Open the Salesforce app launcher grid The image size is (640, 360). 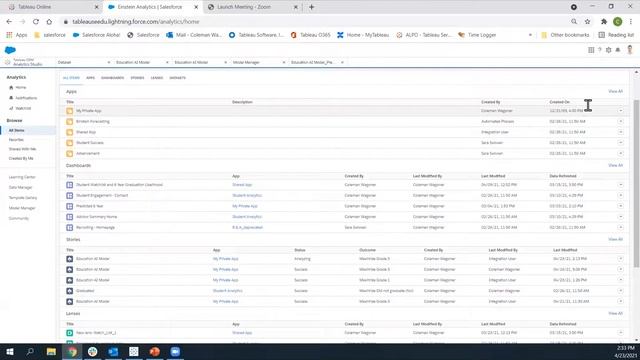591,50
